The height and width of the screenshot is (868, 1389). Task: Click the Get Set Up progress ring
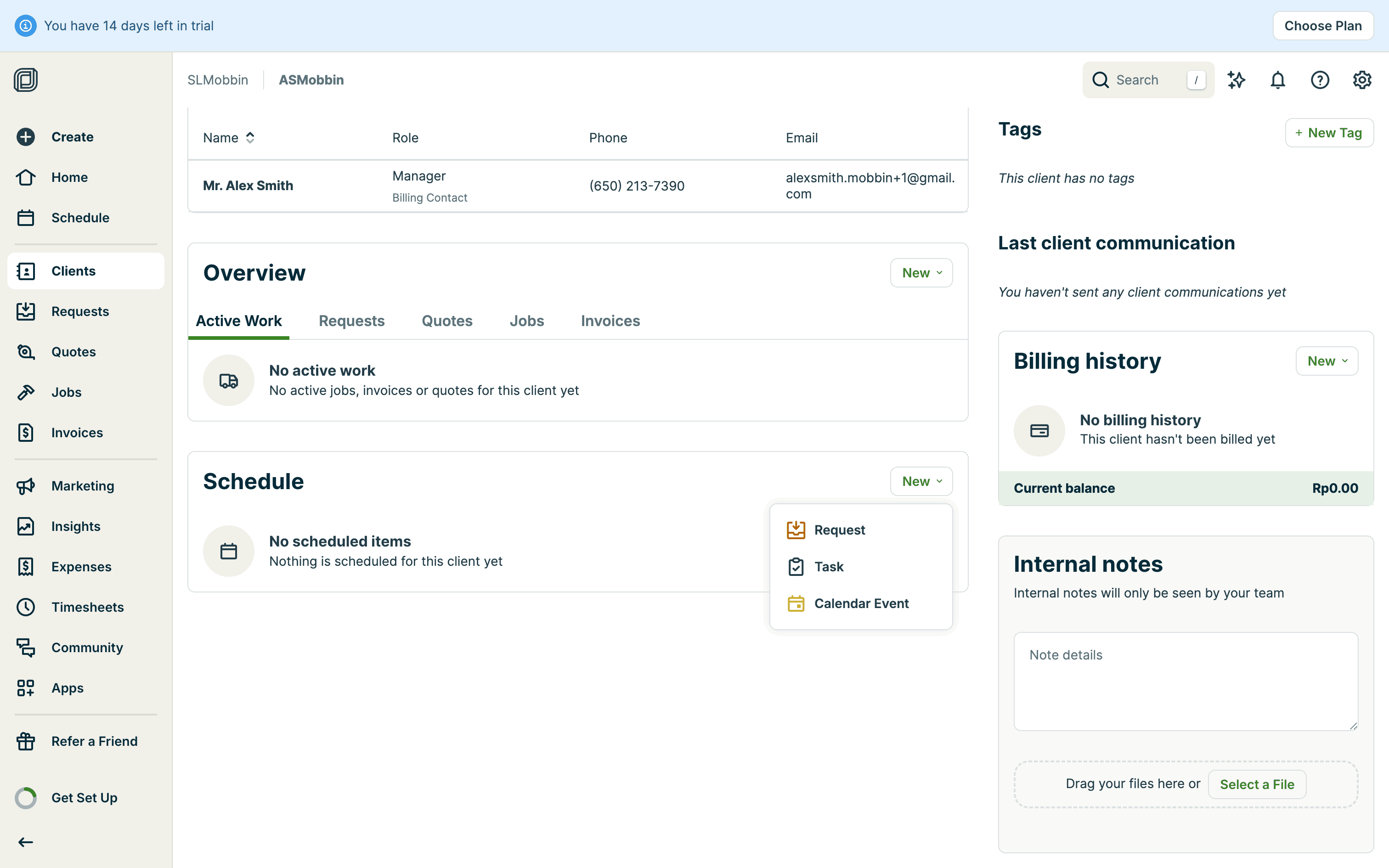click(x=26, y=797)
